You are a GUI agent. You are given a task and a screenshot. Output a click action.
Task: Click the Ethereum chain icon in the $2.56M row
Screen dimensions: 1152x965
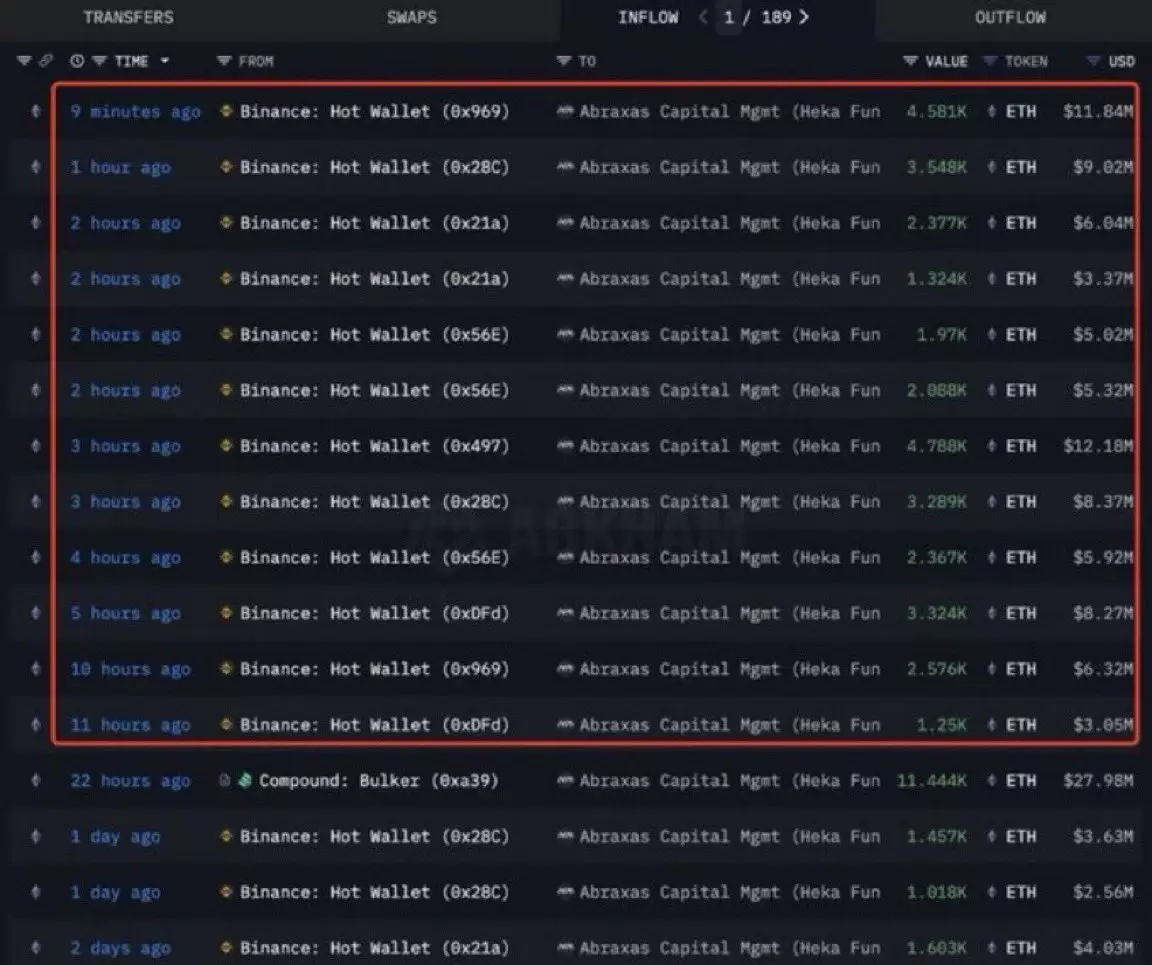coord(35,892)
